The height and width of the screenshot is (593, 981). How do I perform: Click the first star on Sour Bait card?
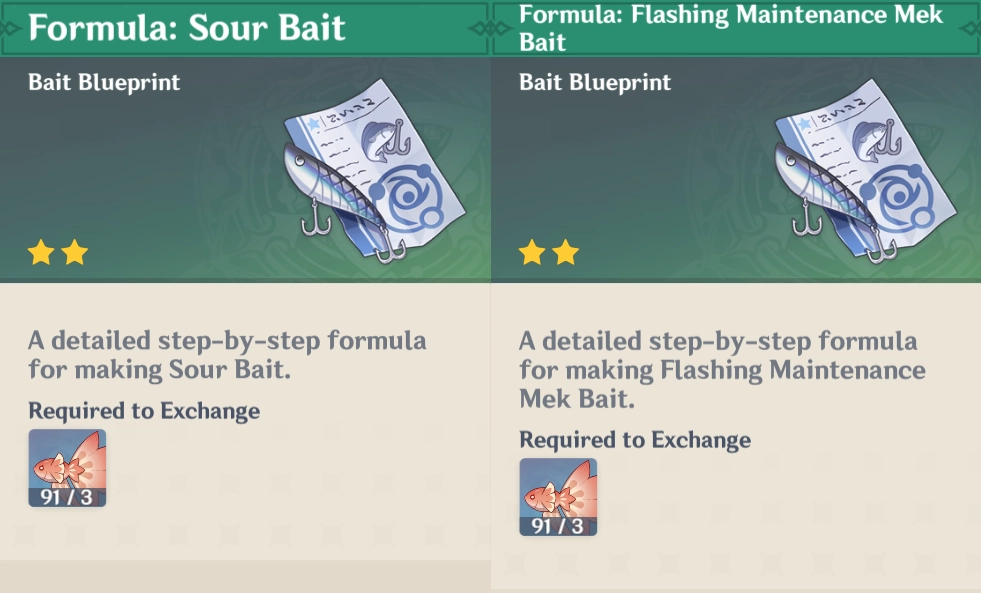41,253
